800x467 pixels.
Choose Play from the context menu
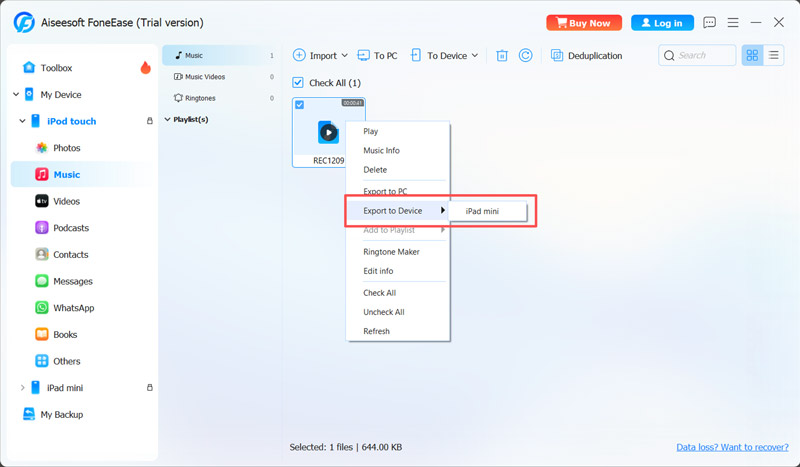click(x=370, y=131)
